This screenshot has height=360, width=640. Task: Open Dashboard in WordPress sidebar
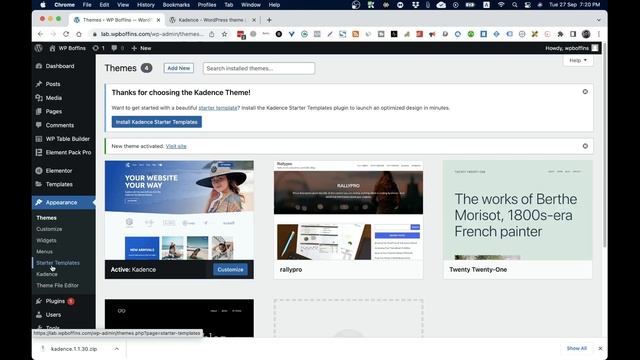[60, 66]
